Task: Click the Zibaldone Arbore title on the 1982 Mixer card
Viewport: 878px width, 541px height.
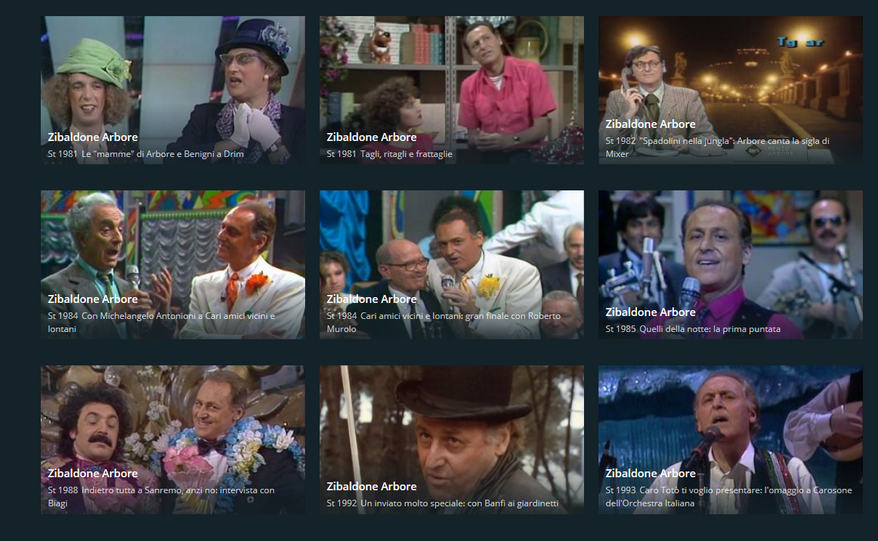Action: tap(650, 124)
